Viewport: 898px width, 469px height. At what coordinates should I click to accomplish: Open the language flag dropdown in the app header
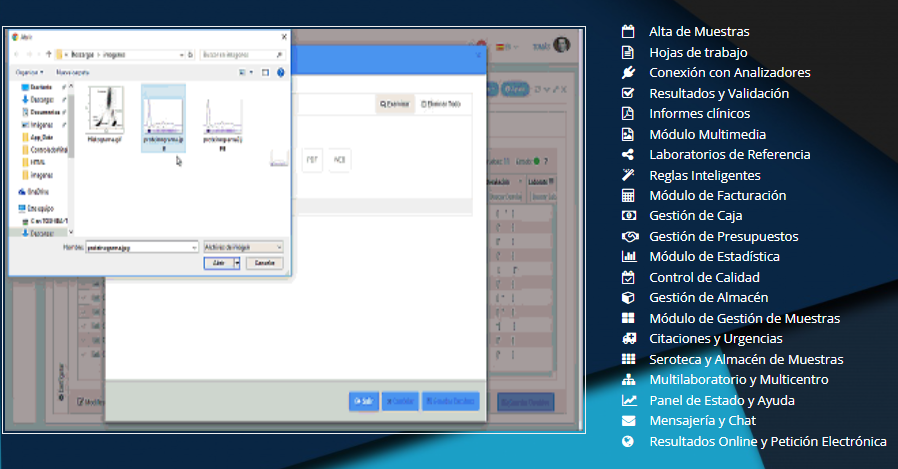click(x=507, y=48)
